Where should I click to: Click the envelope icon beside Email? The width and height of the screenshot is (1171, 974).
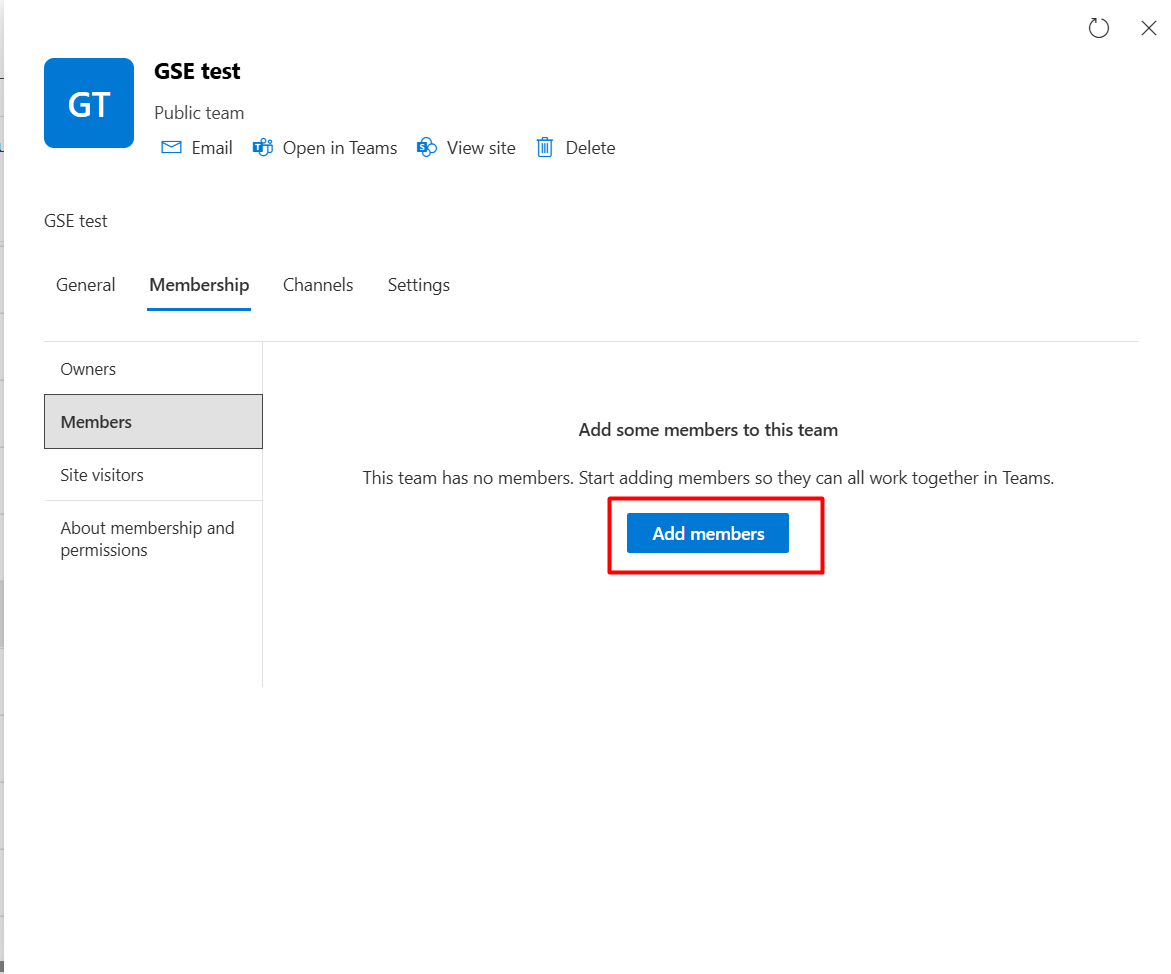click(x=172, y=148)
